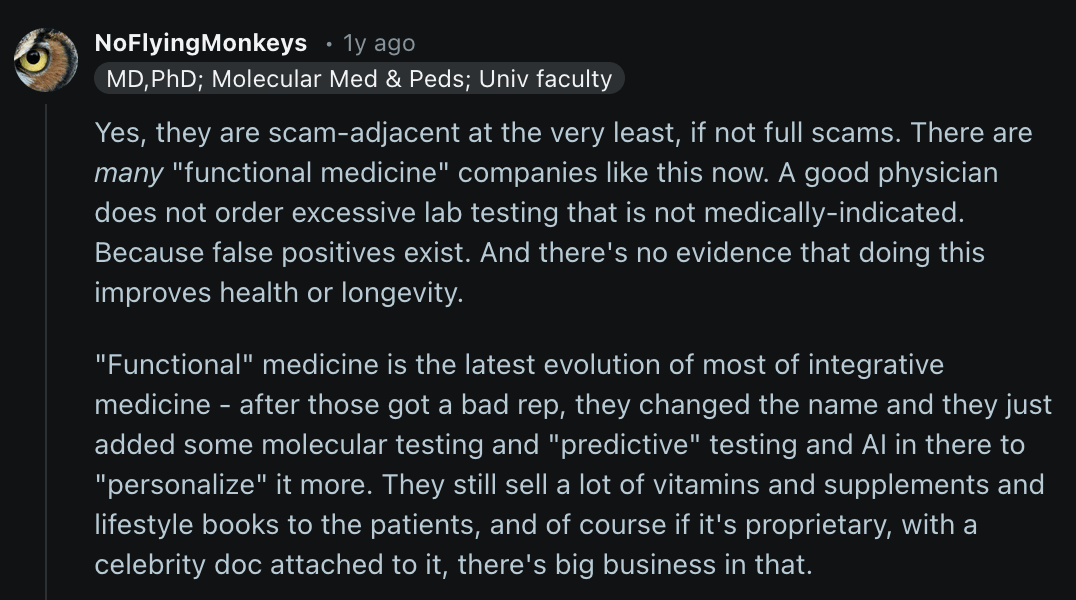
Task: Open NoFlyingMonkeys user profile
Action: coord(200,43)
